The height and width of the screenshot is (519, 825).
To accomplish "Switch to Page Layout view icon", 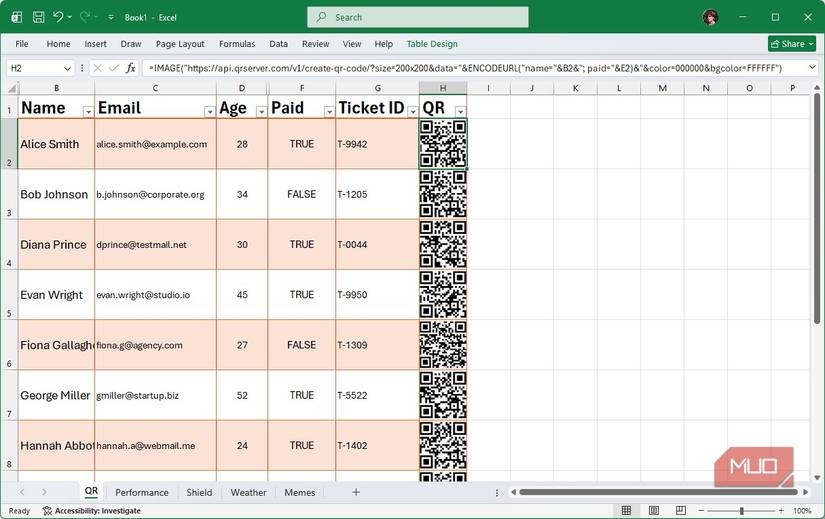I will 654,511.
